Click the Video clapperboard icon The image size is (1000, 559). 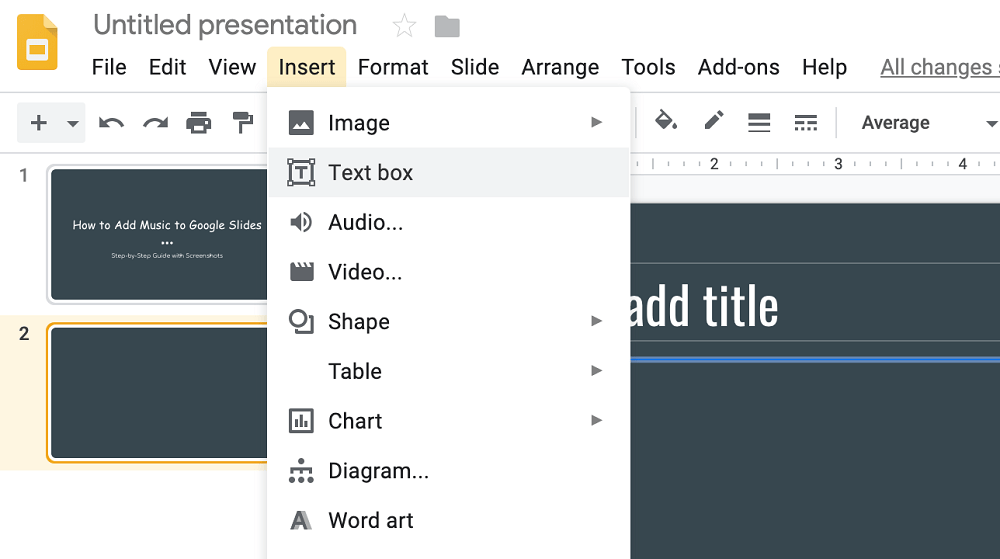301,272
